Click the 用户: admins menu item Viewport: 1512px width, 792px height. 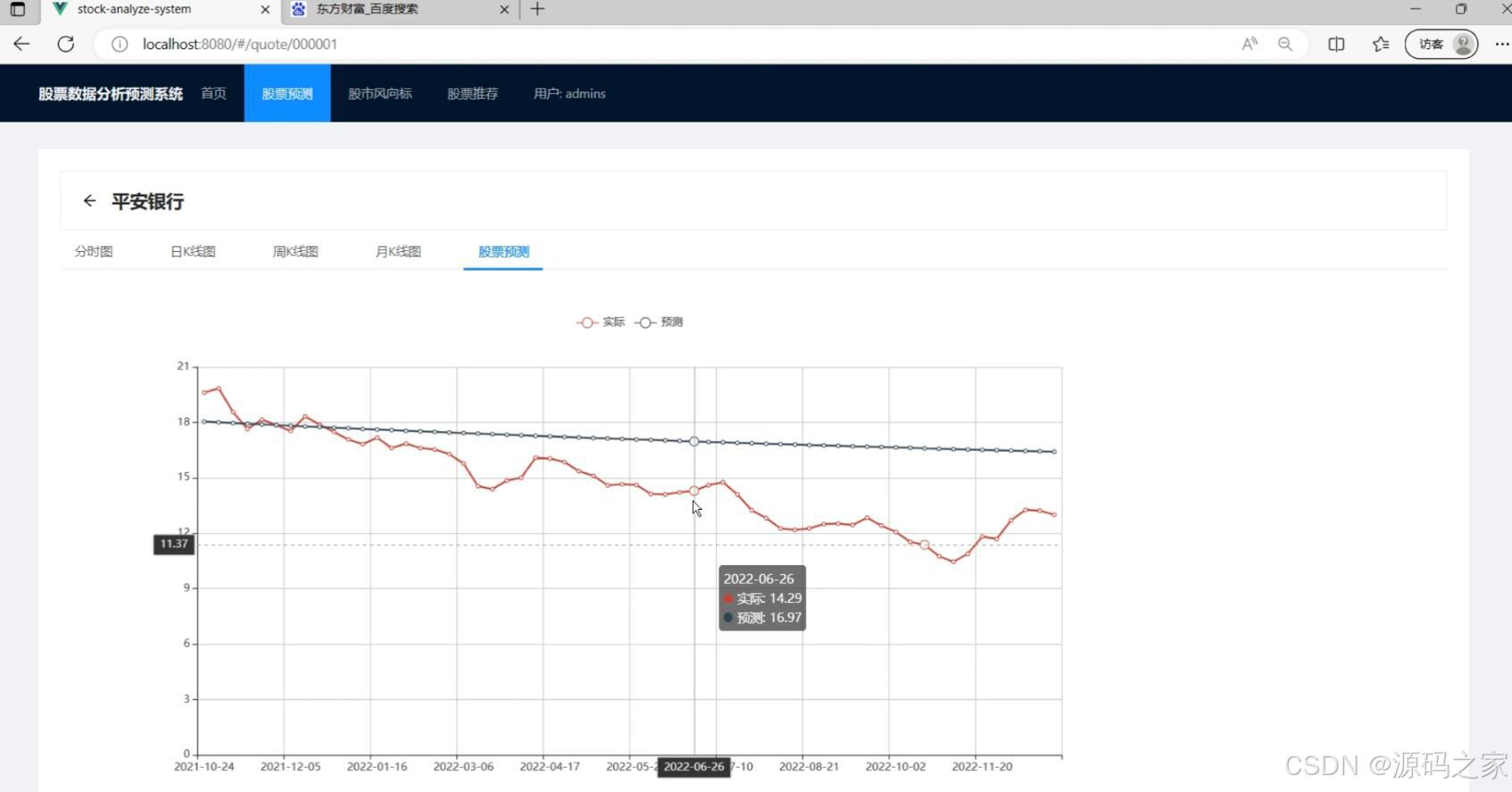click(569, 94)
